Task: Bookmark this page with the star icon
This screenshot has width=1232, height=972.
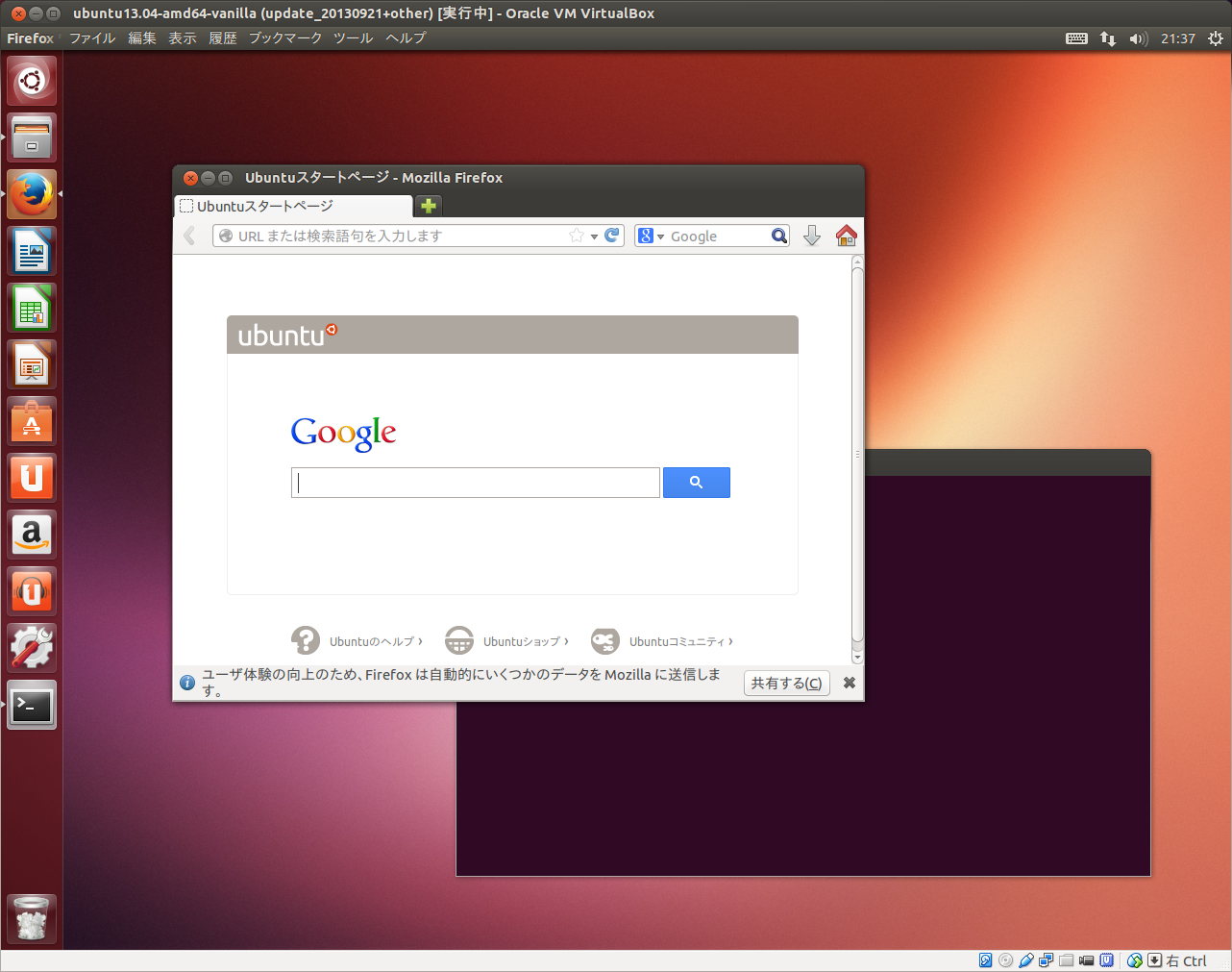Action: (x=577, y=236)
